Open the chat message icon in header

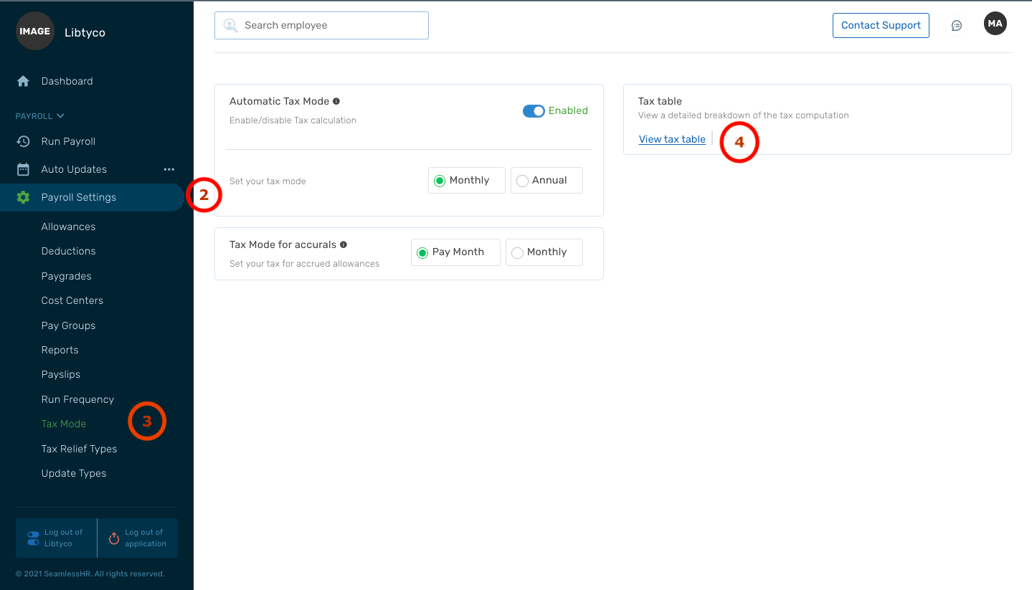point(956,25)
